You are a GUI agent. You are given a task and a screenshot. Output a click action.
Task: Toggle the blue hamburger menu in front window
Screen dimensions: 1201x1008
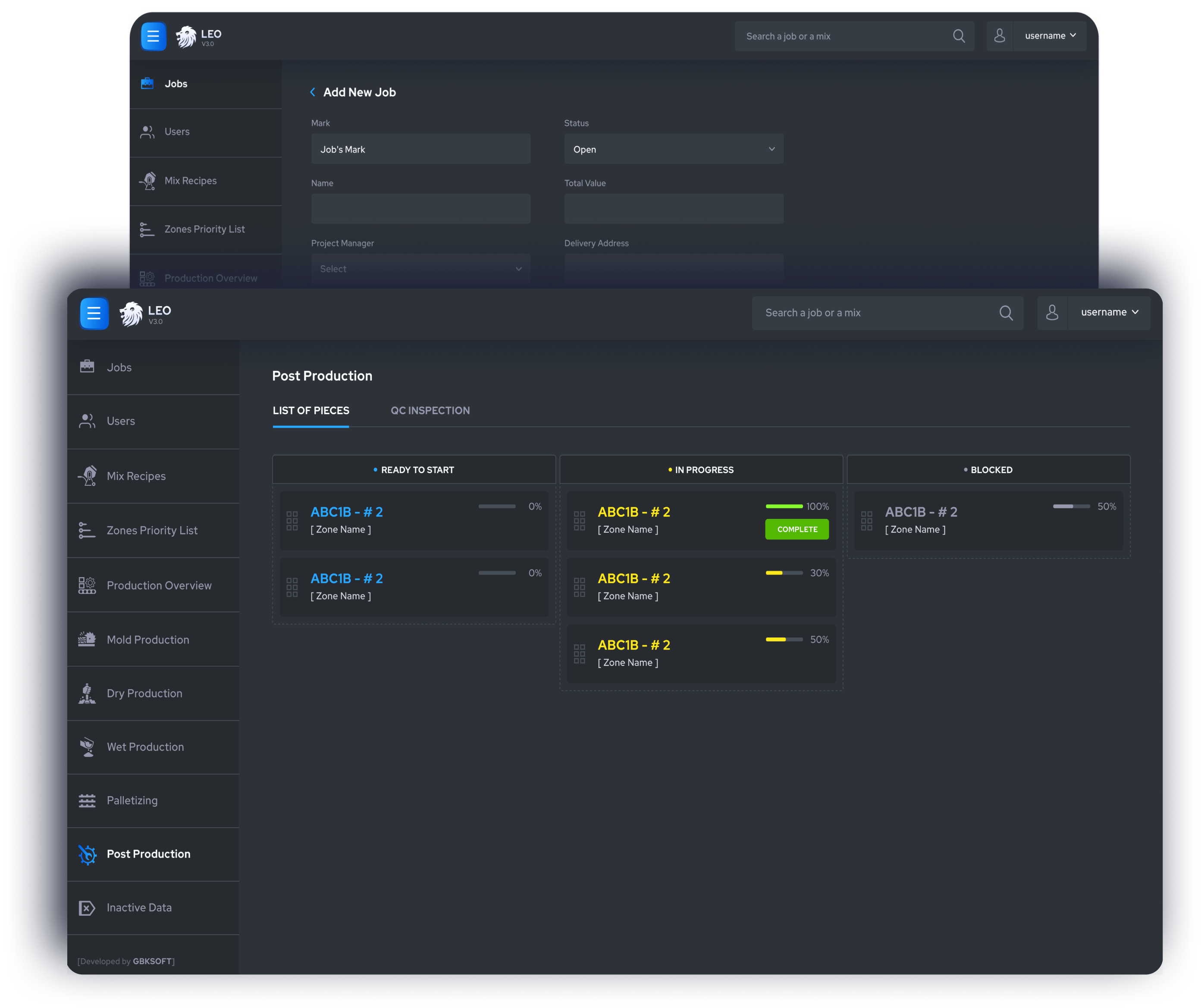coord(94,313)
